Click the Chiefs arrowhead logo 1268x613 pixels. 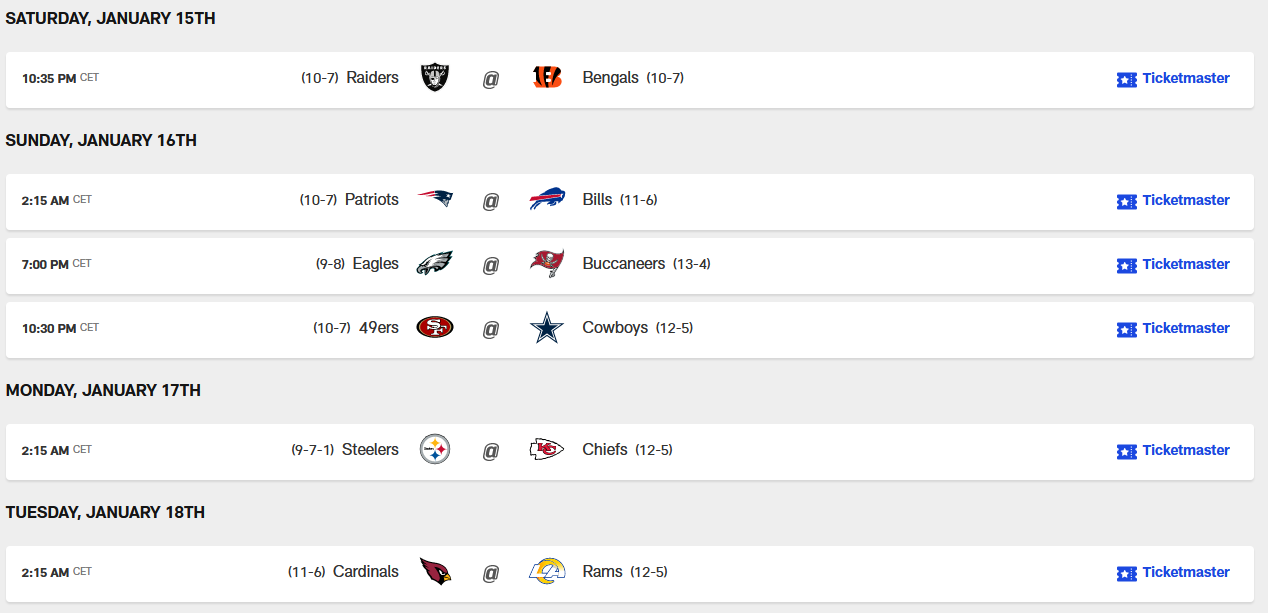(547, 450)
